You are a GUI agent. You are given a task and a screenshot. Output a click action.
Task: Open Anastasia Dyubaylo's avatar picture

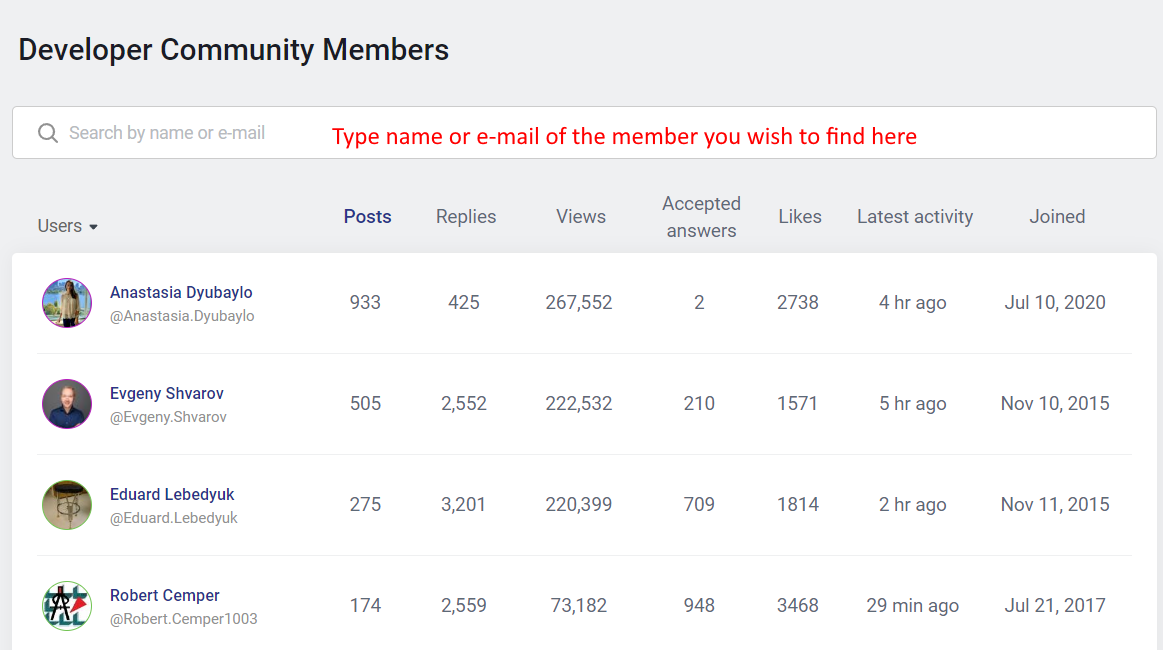tap(67, 303)
